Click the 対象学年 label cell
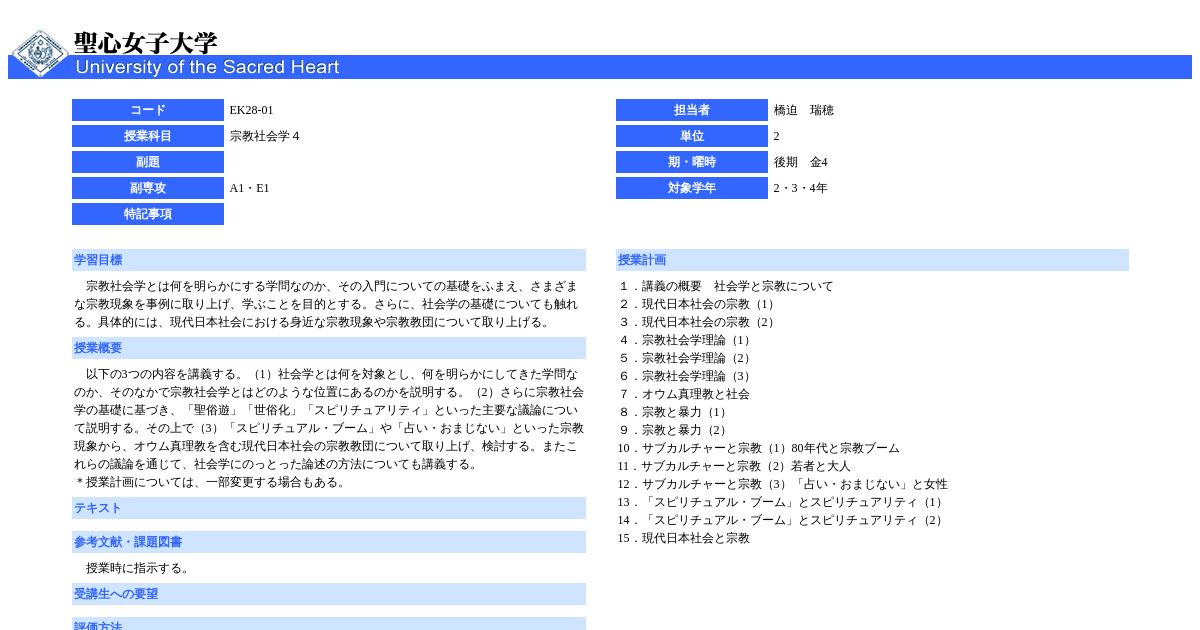Image resolution: width=1200 pixels, height=630 pixels. pos(692,188)
